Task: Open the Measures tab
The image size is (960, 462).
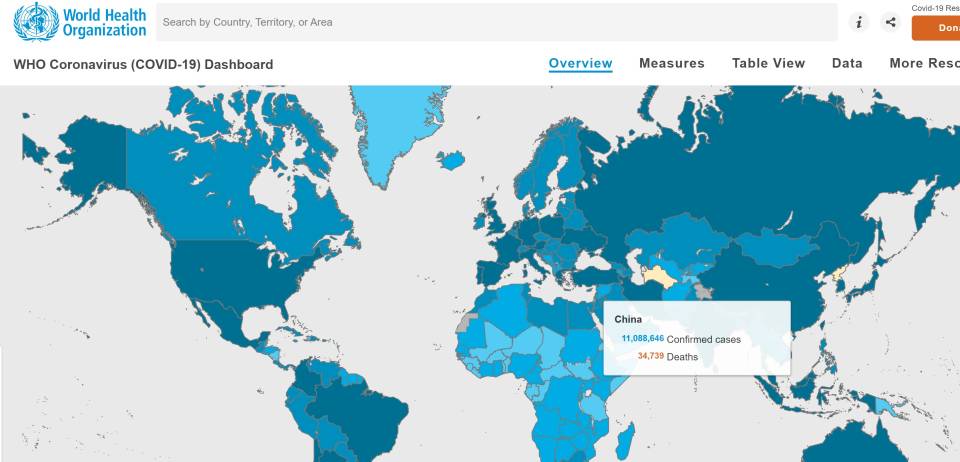Action: click(672, 63)
